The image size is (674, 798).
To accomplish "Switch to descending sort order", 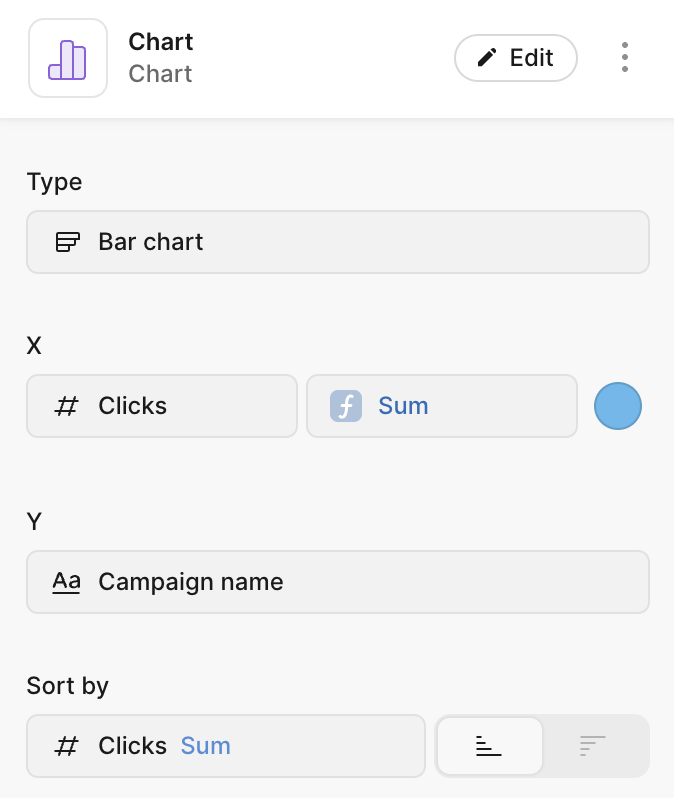I will (593, 746).
